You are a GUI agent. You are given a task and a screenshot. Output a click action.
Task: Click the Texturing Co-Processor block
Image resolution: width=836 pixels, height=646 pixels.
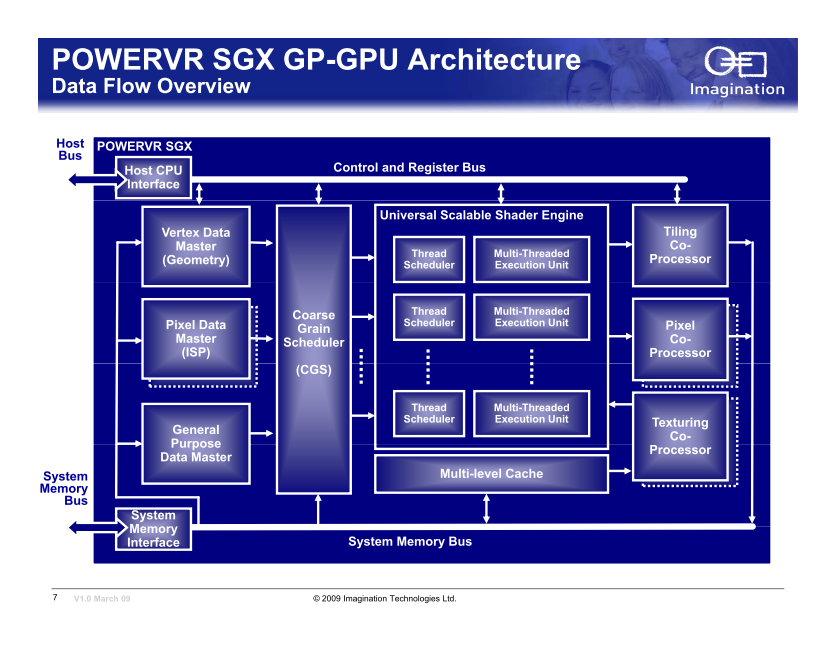tap(680, 437)
